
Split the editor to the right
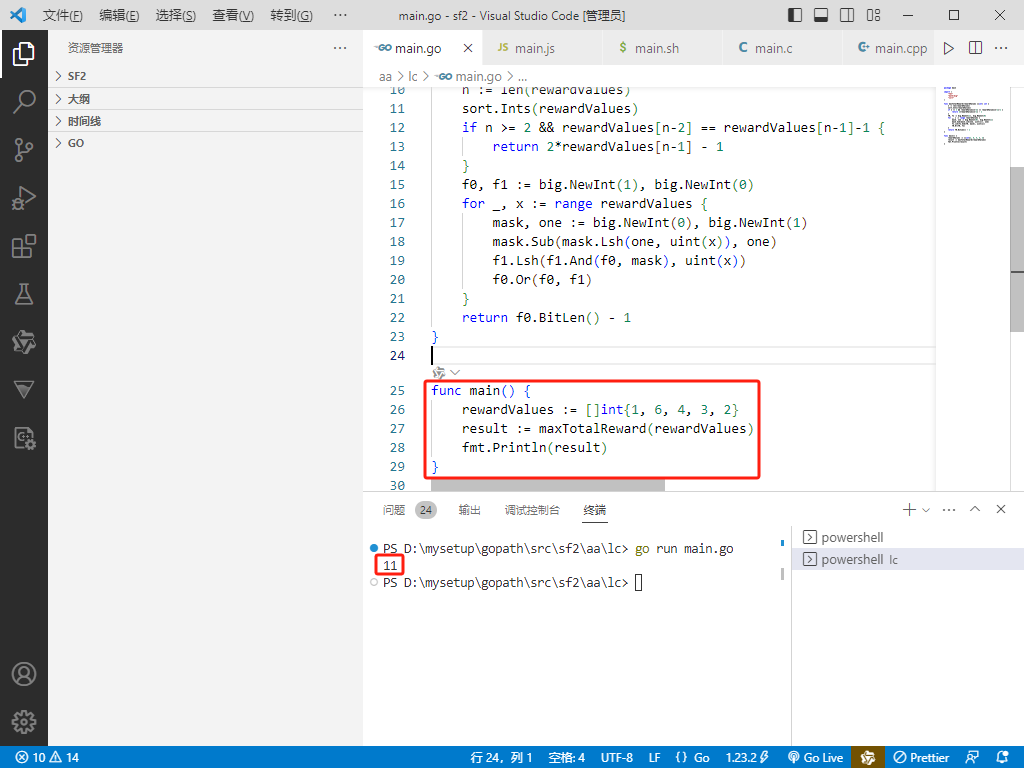pos(975,48)
